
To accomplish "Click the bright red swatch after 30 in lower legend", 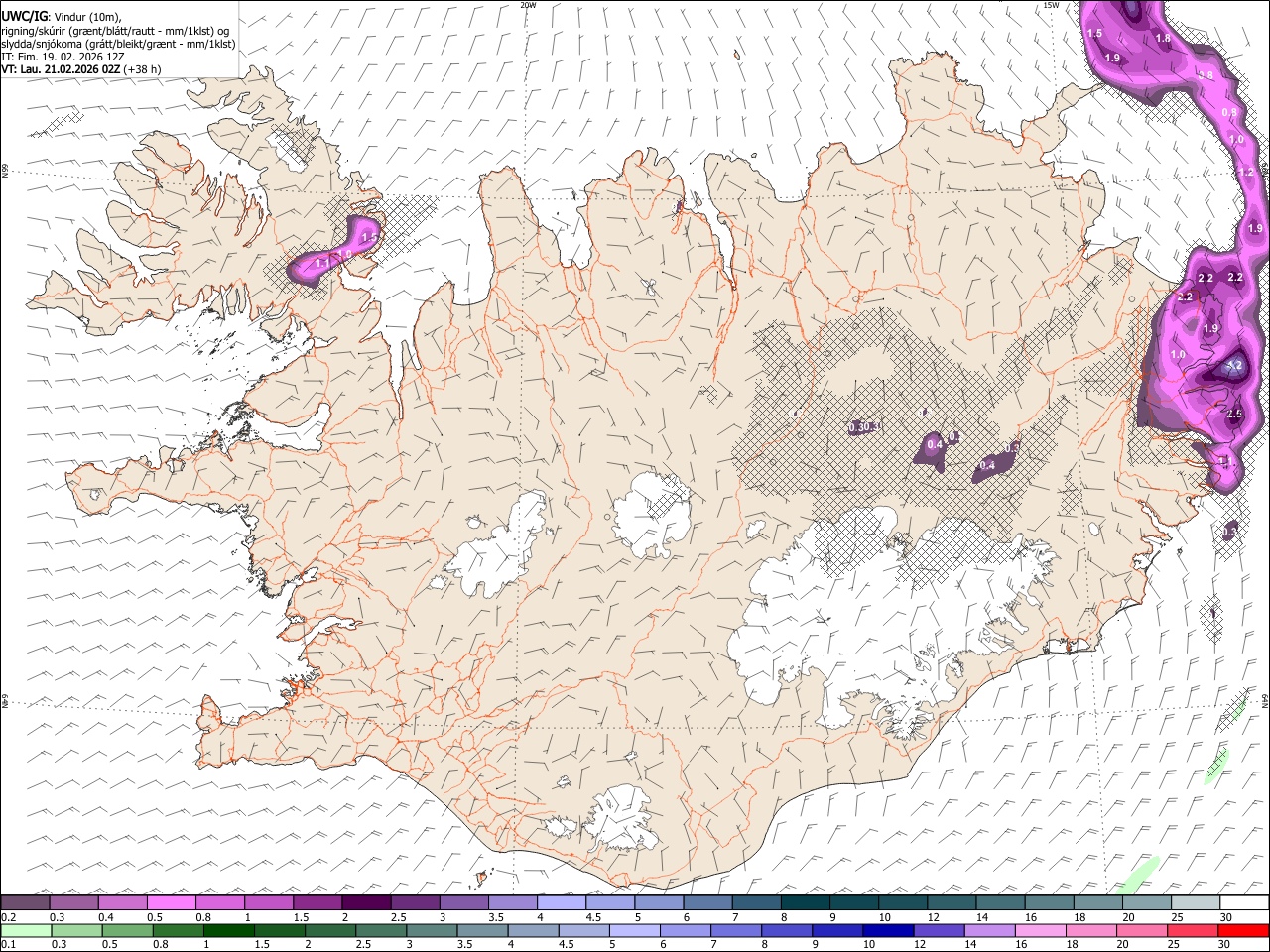I will pos(1242,930).
